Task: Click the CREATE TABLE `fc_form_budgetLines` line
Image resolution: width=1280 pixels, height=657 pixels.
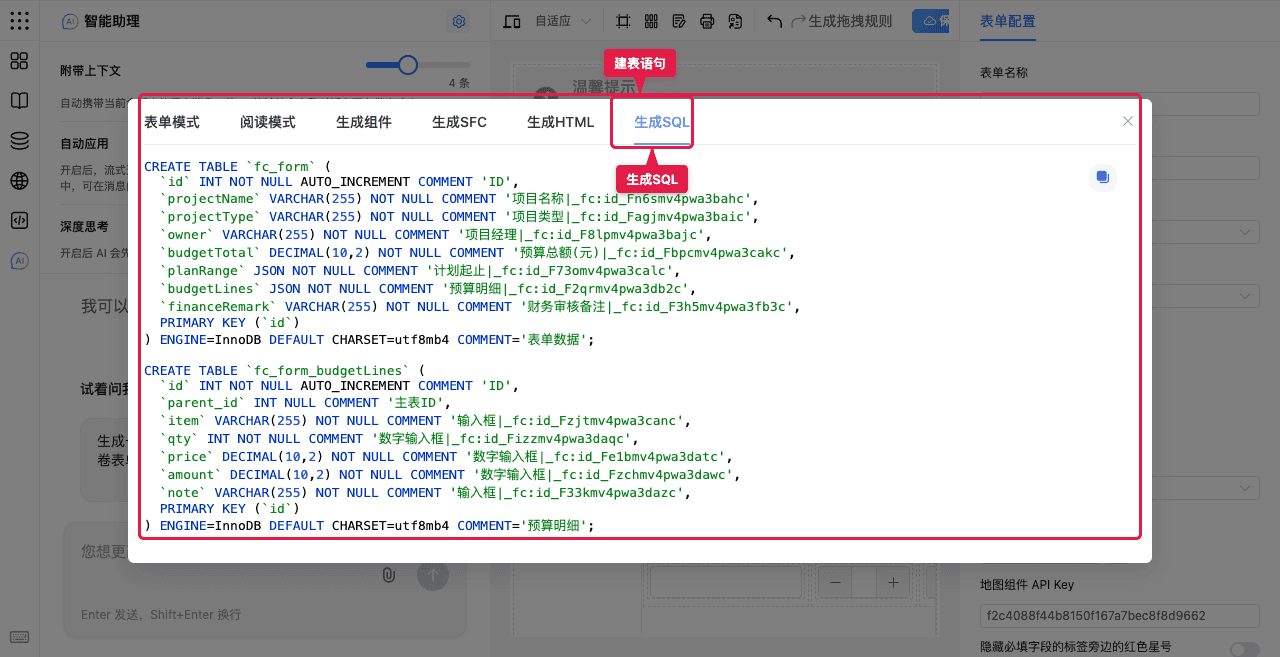Action: click(284, 371)
